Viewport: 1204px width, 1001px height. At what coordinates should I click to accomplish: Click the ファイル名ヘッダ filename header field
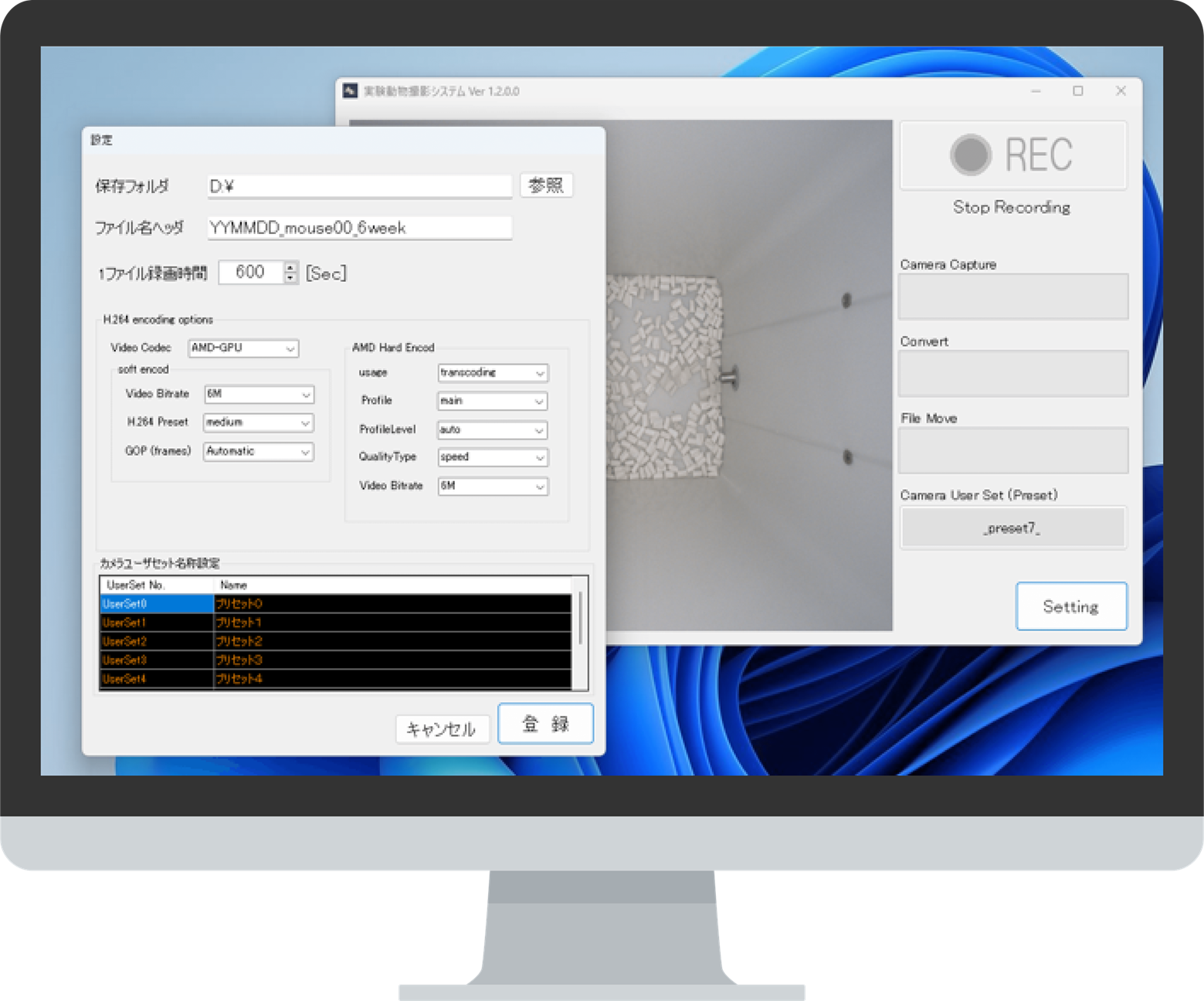click(359, 228)
